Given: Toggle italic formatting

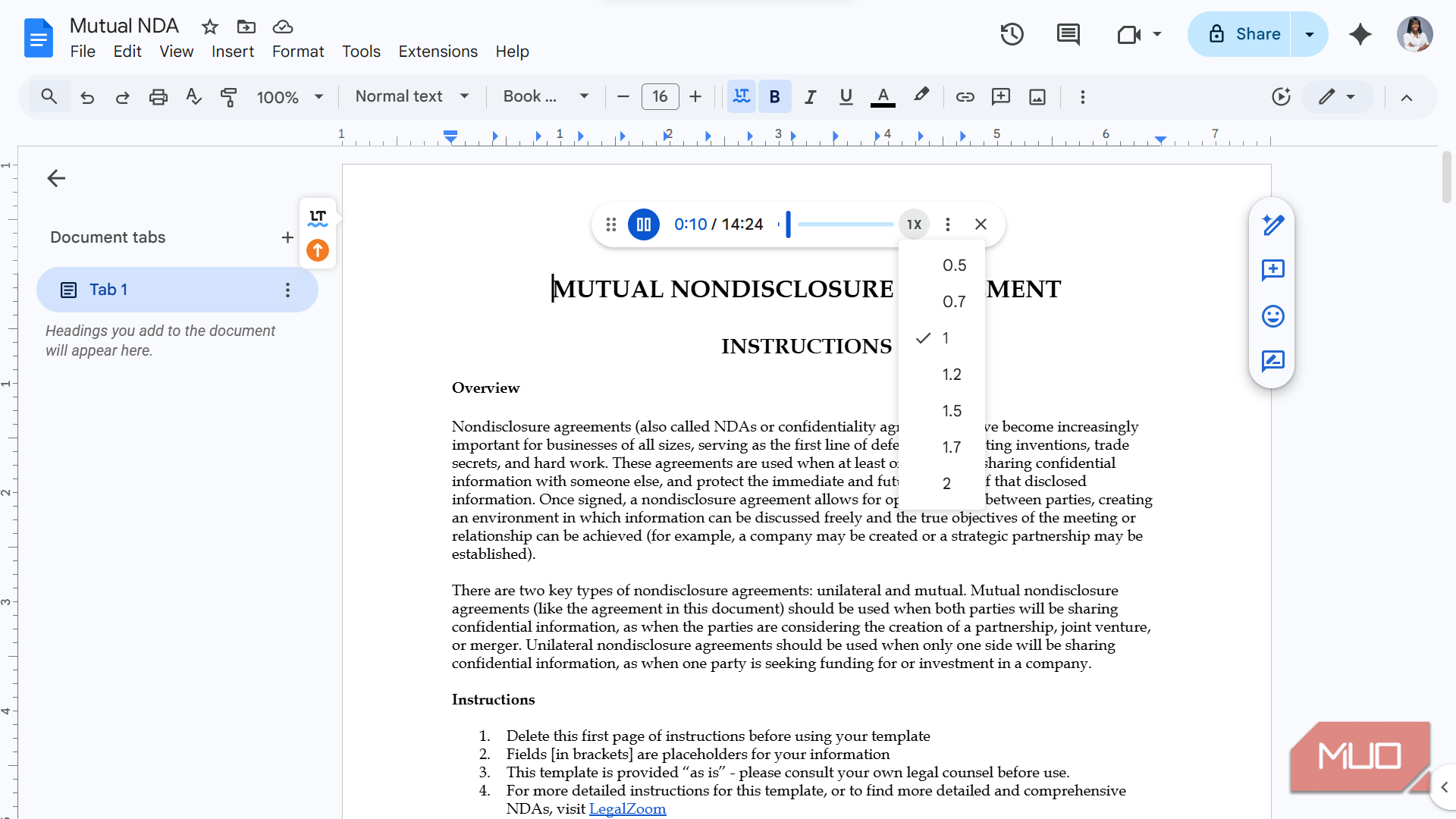Looking at the screenshot, I should pyautogui.click(x=810, y=96).
